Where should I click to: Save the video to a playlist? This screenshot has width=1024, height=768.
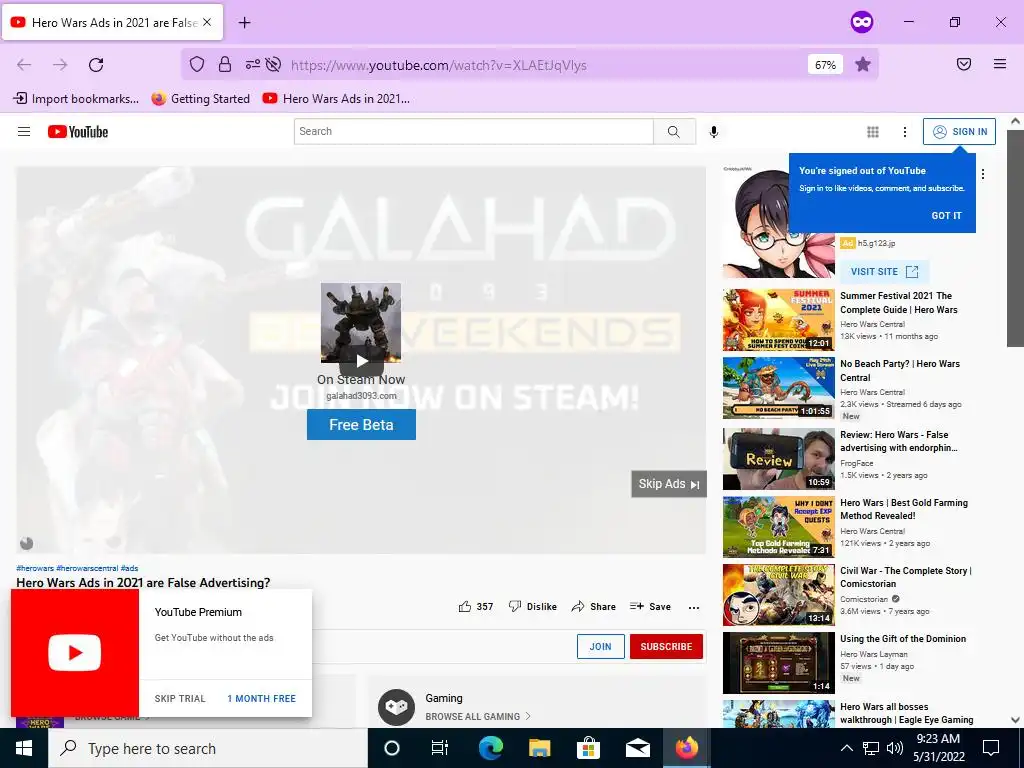(650, 607)
